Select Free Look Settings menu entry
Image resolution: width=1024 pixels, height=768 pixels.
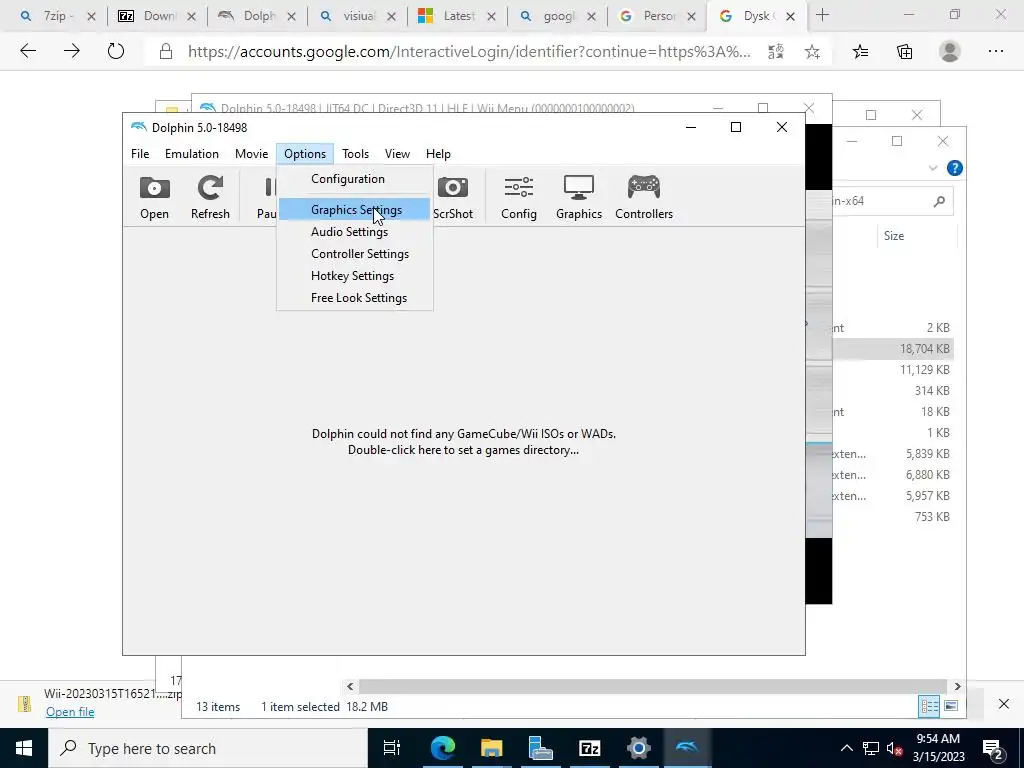pyautogui.click(x=354, y=298)
